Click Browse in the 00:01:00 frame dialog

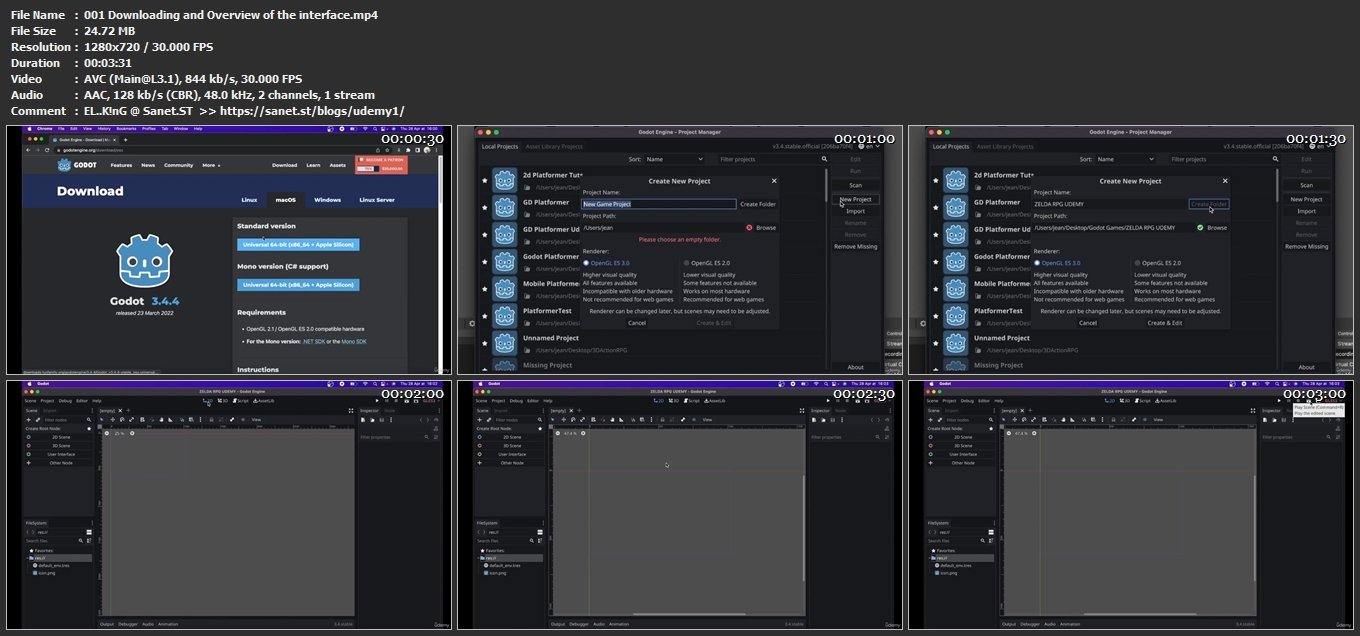pyautogui.click(x=765, y=228)
